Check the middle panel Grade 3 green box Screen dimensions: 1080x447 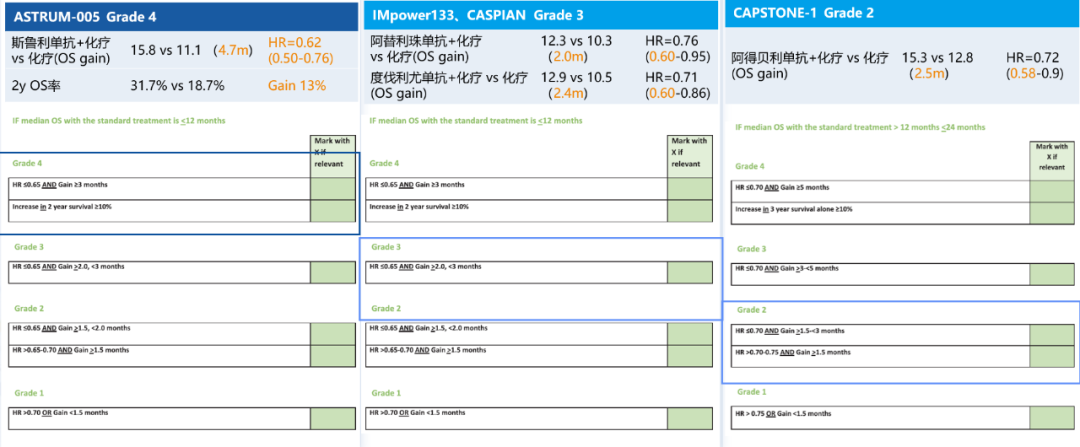pos(690,273)
